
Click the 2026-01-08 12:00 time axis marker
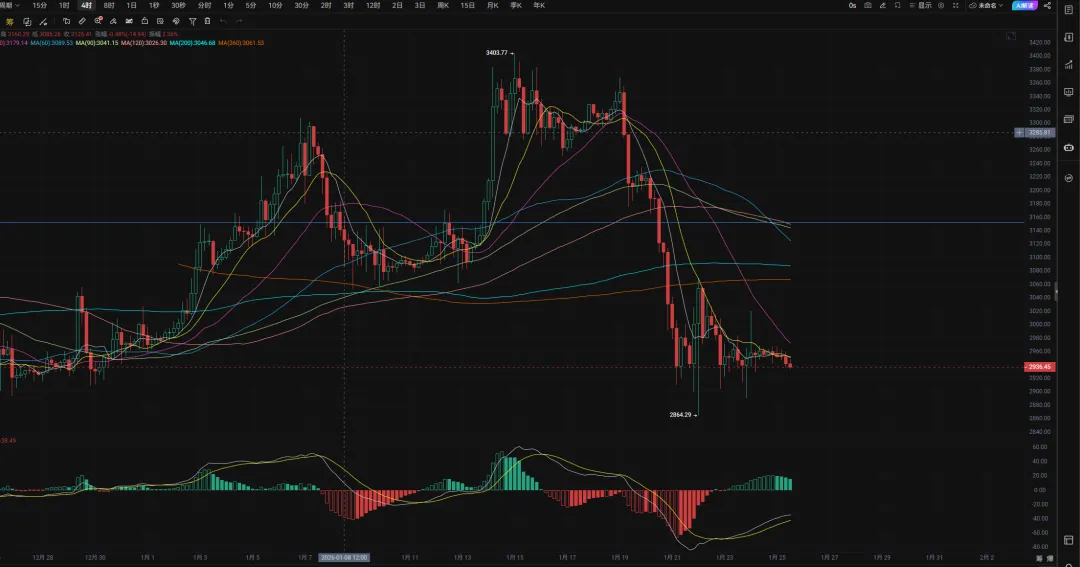(x=344, y=557)
